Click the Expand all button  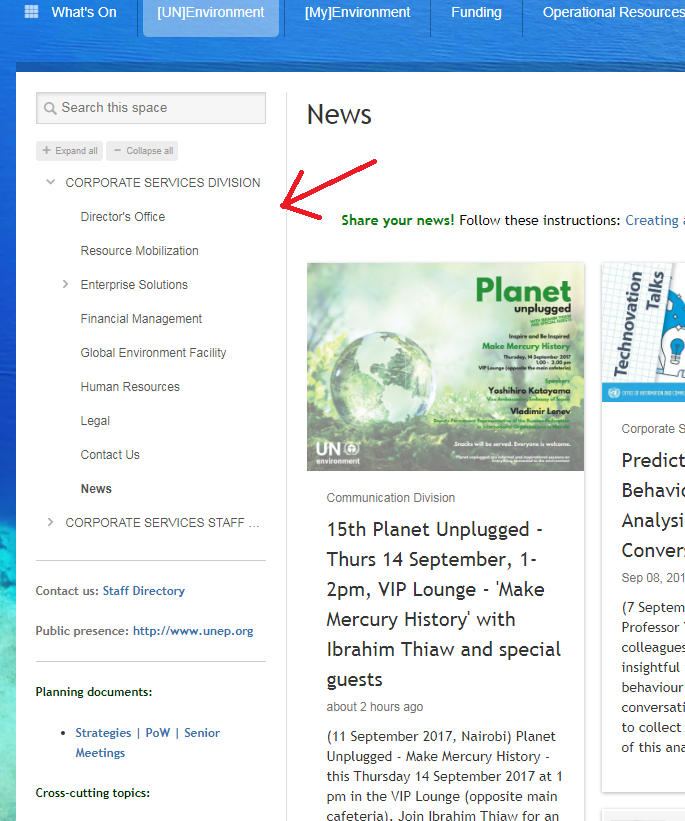pos(70,151)
